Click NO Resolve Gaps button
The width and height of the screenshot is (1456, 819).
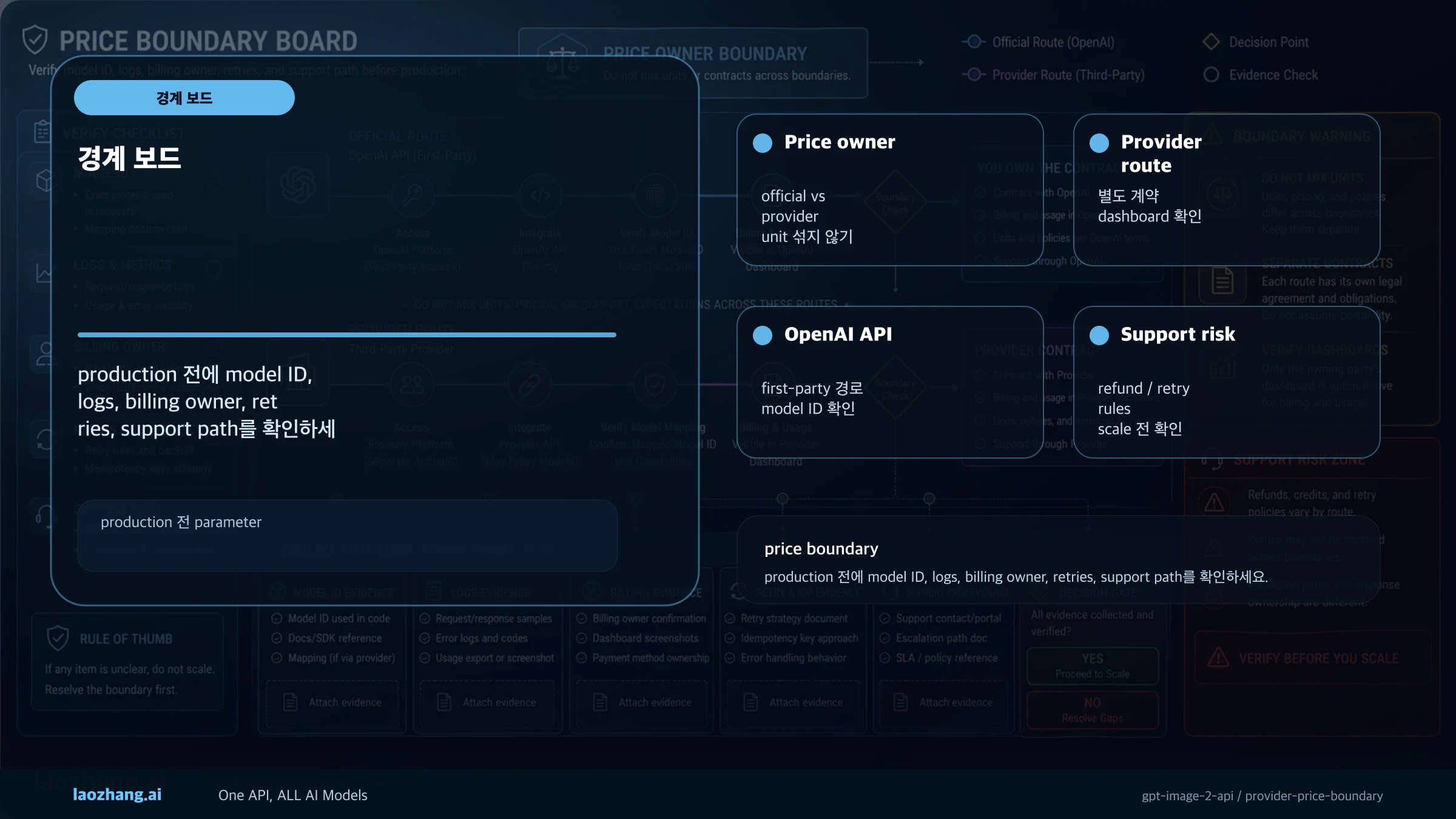pos(1092,710)
